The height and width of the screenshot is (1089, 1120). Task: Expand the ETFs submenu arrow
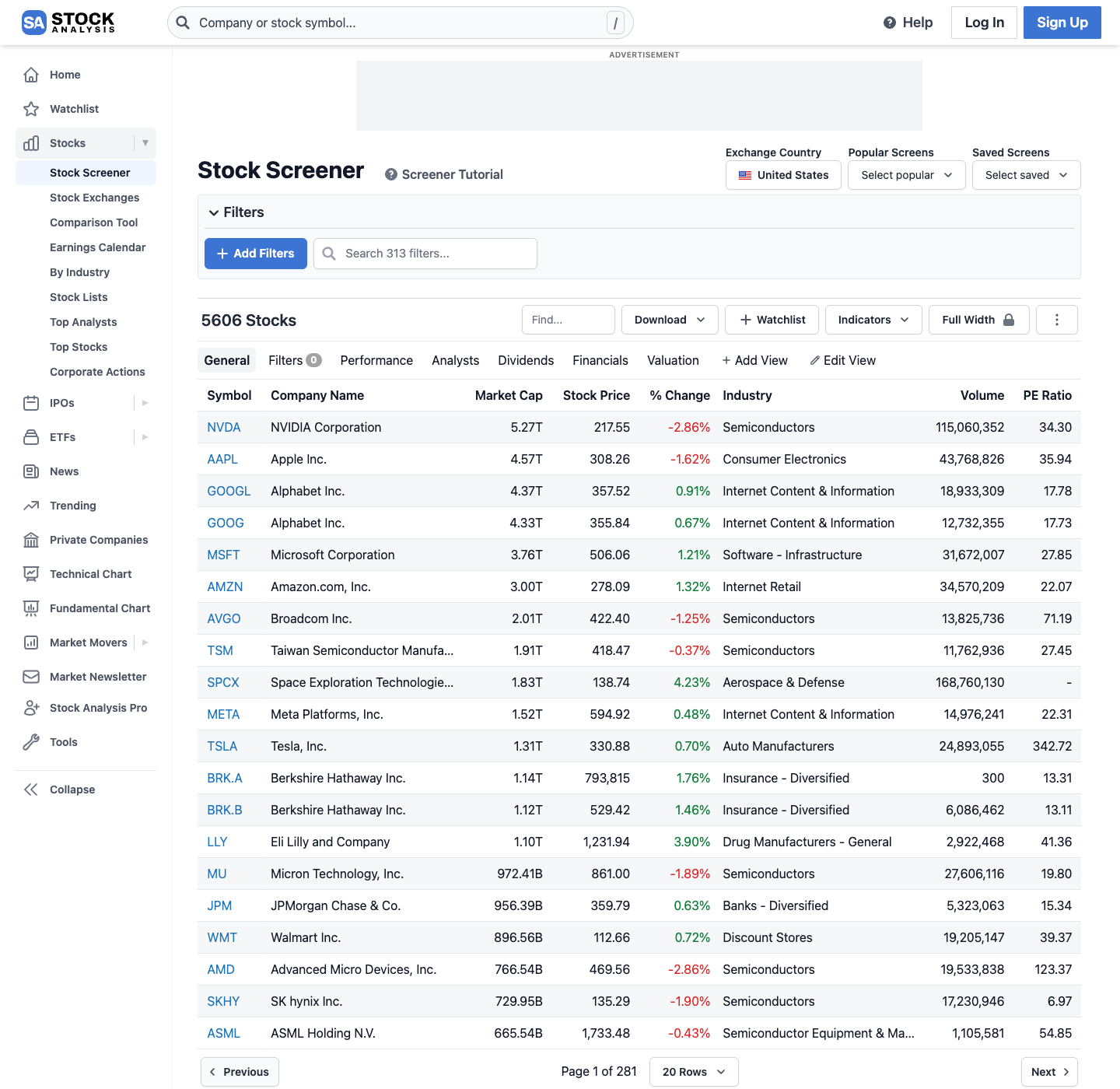(145, 437)
